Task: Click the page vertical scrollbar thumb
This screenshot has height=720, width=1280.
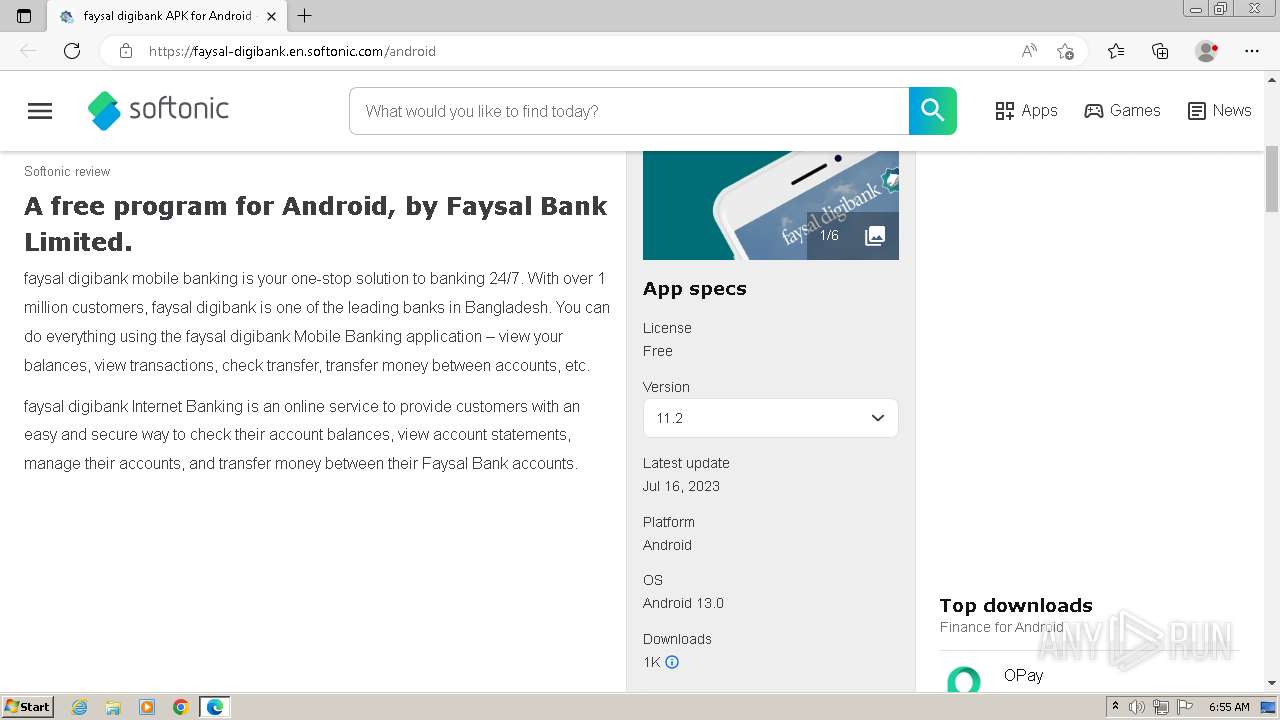Action: click(1272, 178)
